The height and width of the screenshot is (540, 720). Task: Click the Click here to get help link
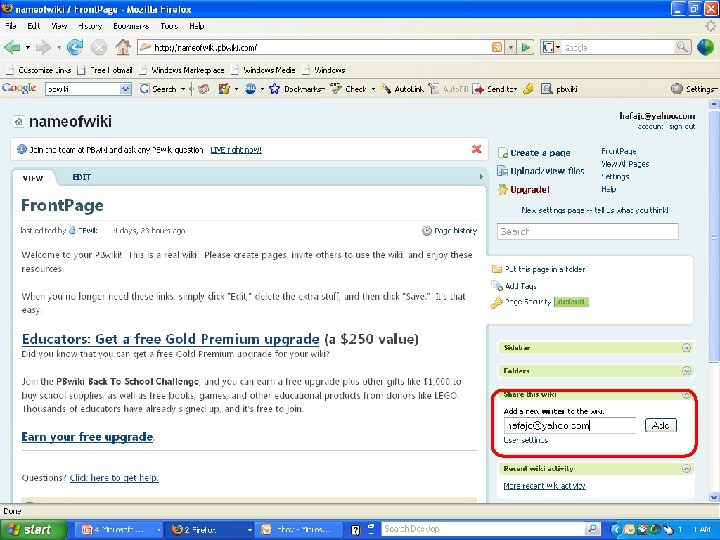(114, 478)
